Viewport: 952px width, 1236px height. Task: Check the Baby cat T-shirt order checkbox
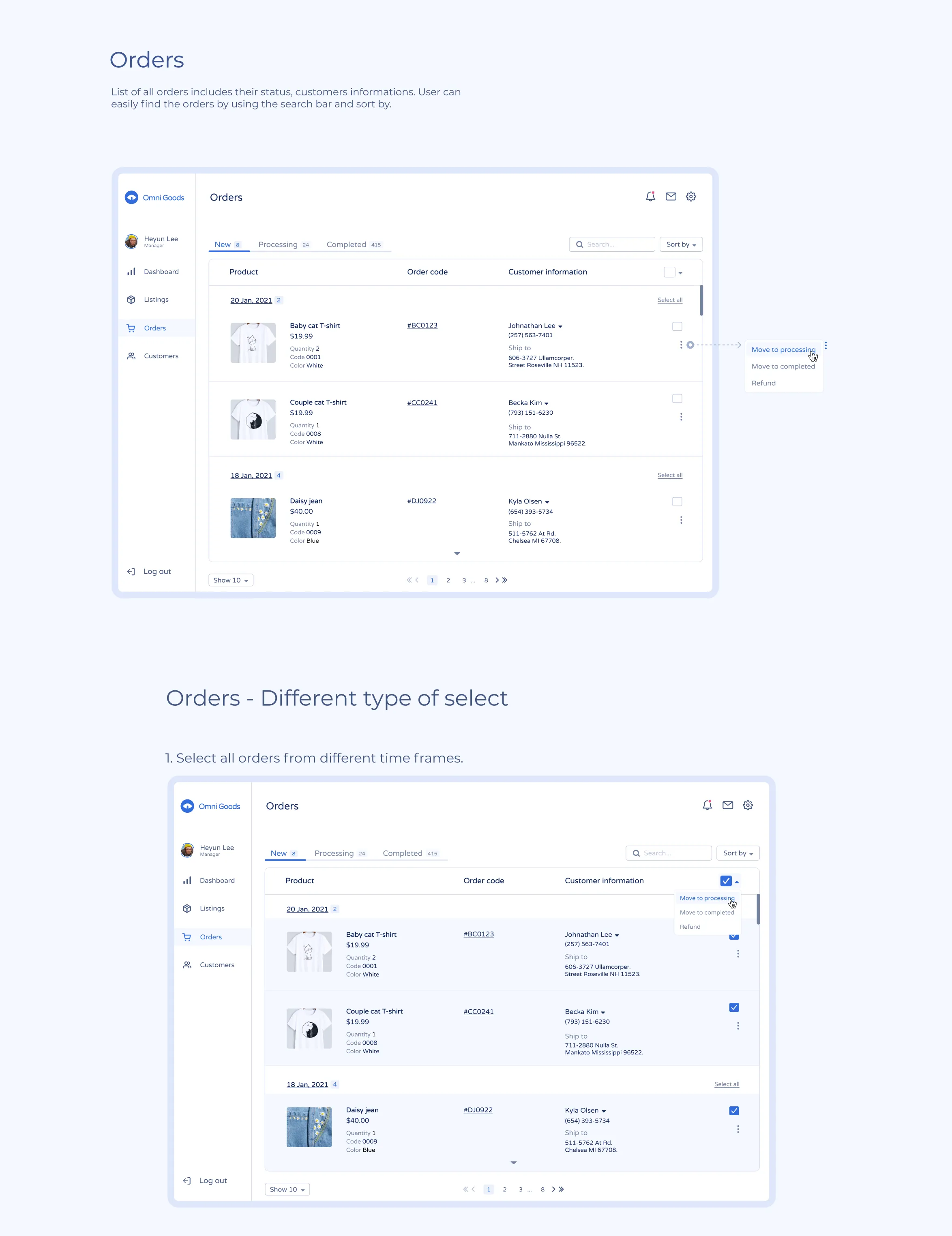(x=677, y=327)
